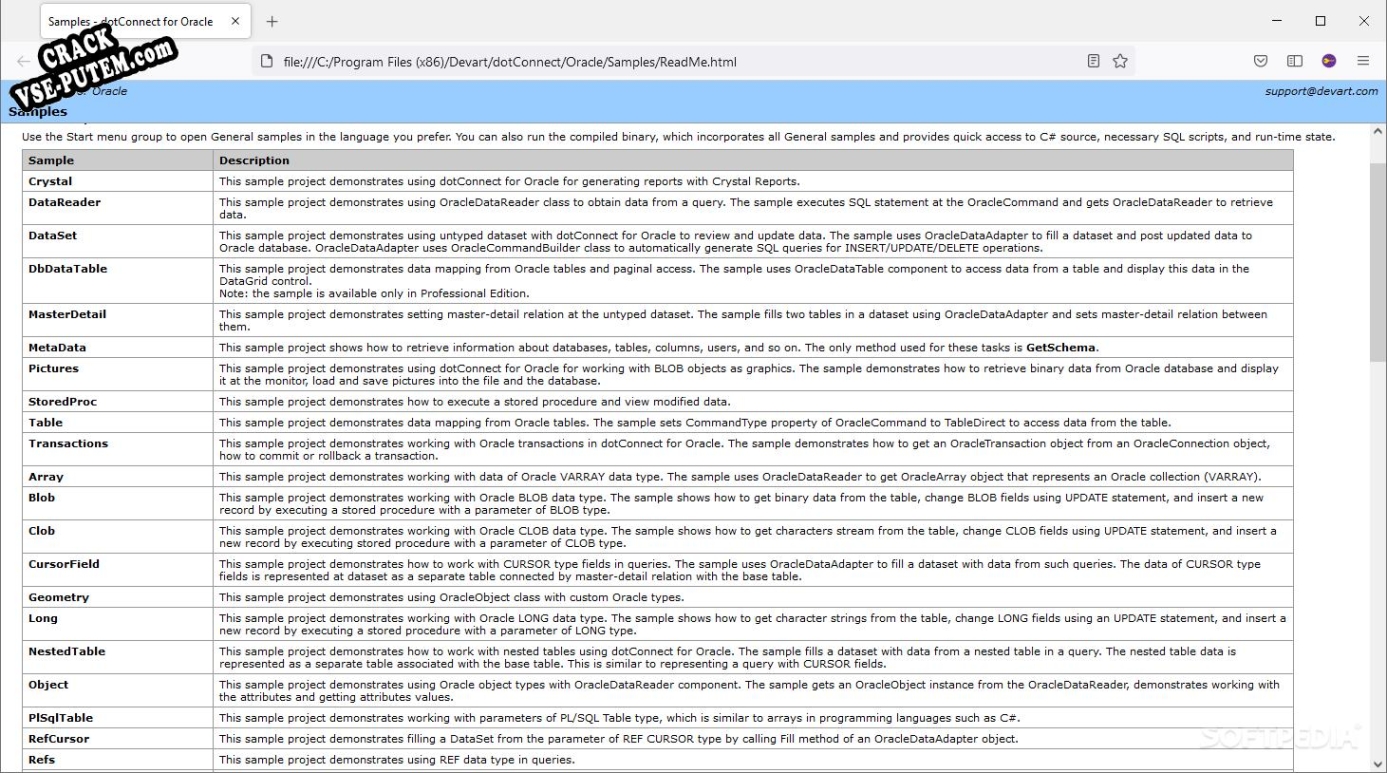Open the support@devart.com email link

pyautogui.click(x=1321, y=91)
